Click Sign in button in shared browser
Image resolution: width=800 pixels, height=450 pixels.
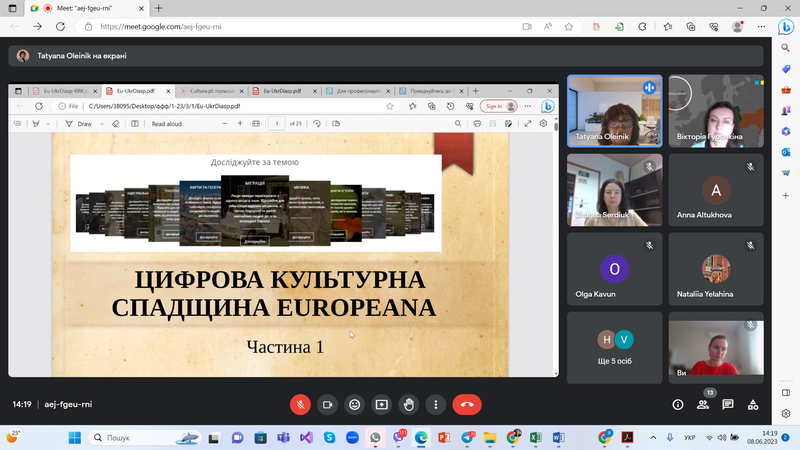point(498,106)
